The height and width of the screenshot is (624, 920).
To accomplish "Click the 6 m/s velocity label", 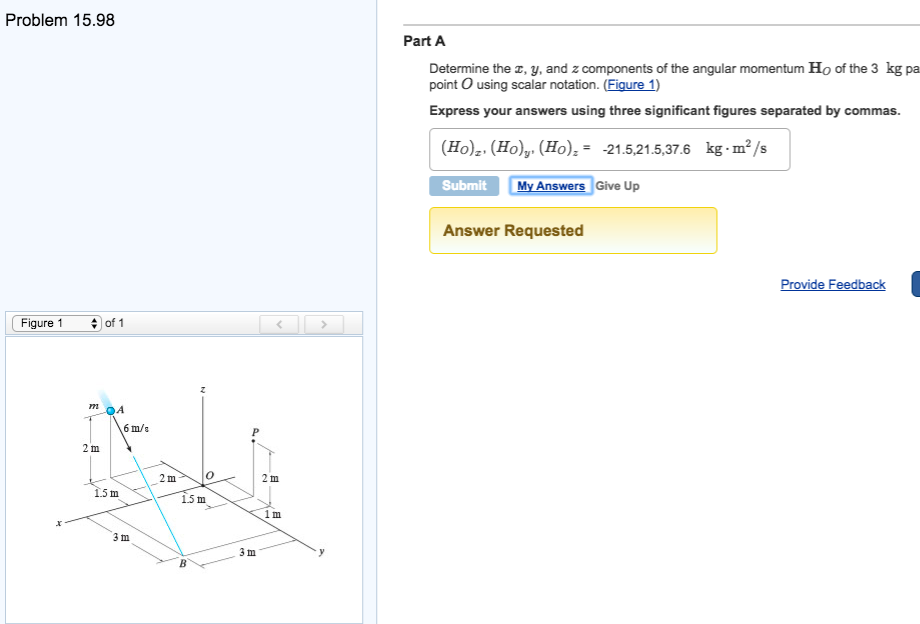I will coord(137,428).
